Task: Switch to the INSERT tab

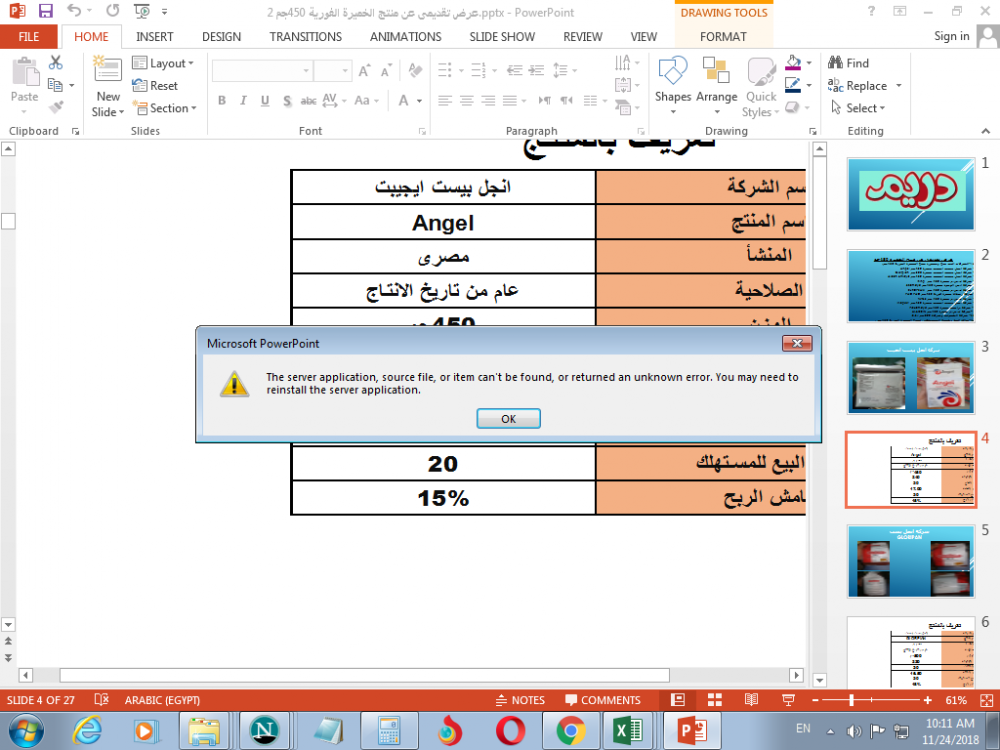Action: [154, 37]
